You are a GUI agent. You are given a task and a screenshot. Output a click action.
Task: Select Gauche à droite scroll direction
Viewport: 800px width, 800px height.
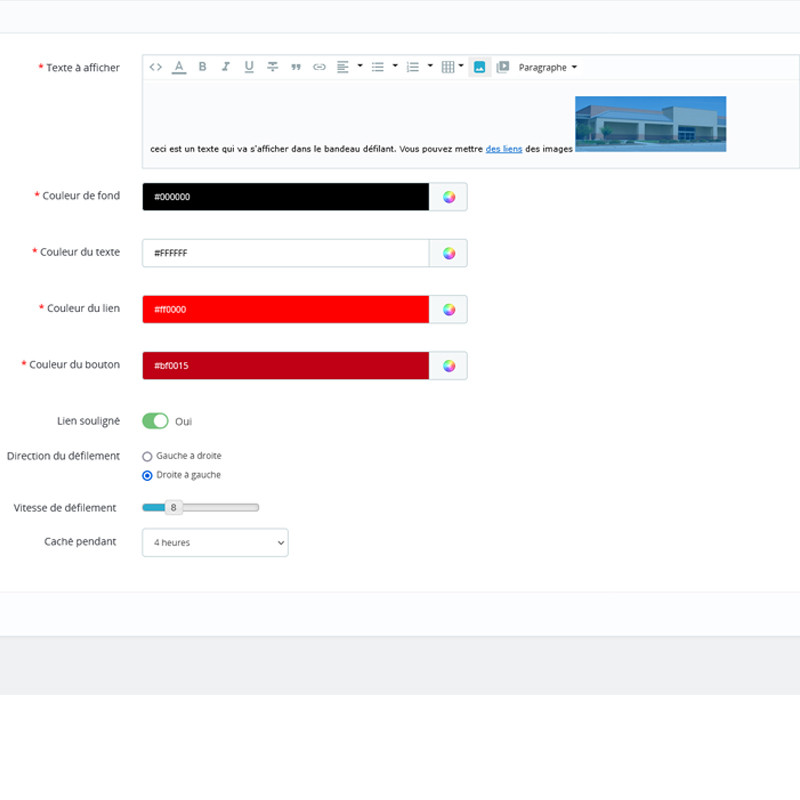[148, 457]
